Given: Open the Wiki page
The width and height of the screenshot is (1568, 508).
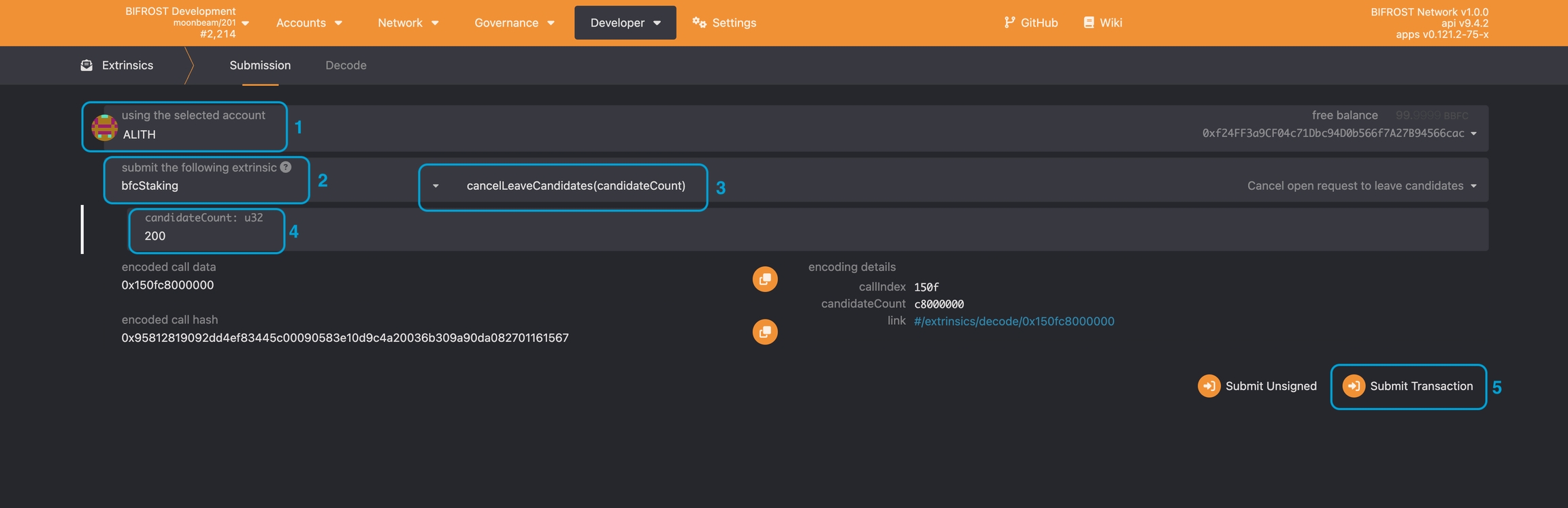Looking at the screenshot, I should tap(1102, 22).
